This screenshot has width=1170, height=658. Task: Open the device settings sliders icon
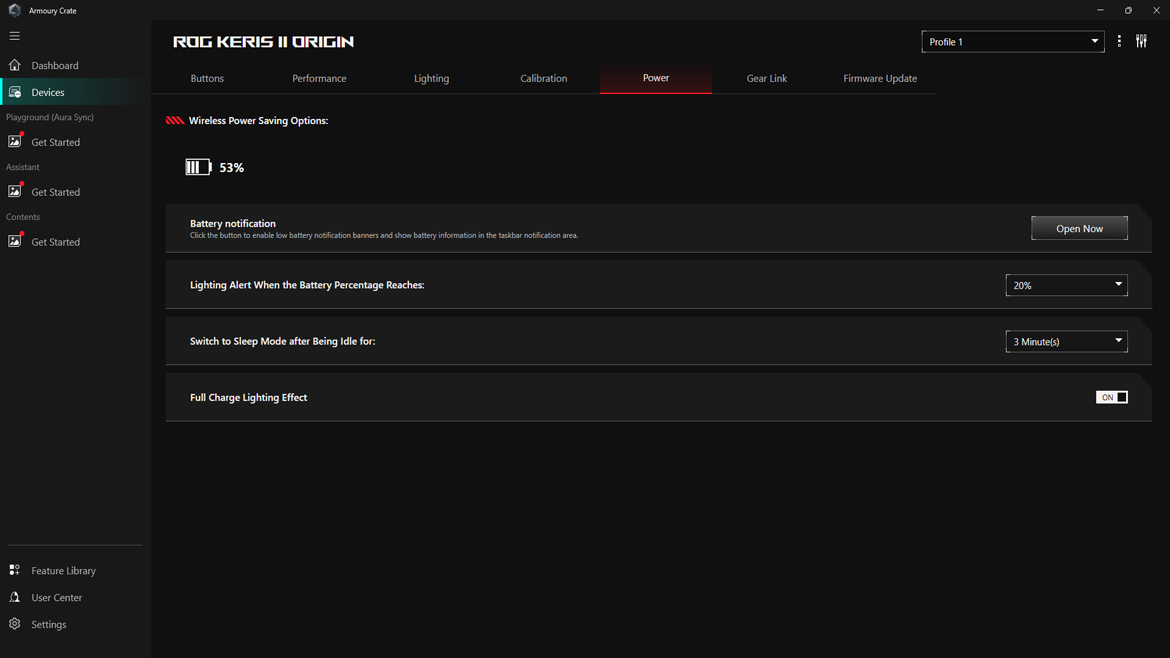(1142, 42)
